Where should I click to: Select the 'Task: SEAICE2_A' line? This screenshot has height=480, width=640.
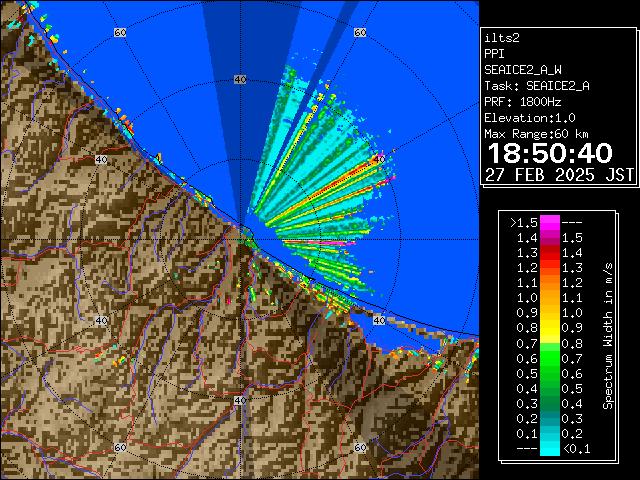pyautogui.click(x=537, y=86)
